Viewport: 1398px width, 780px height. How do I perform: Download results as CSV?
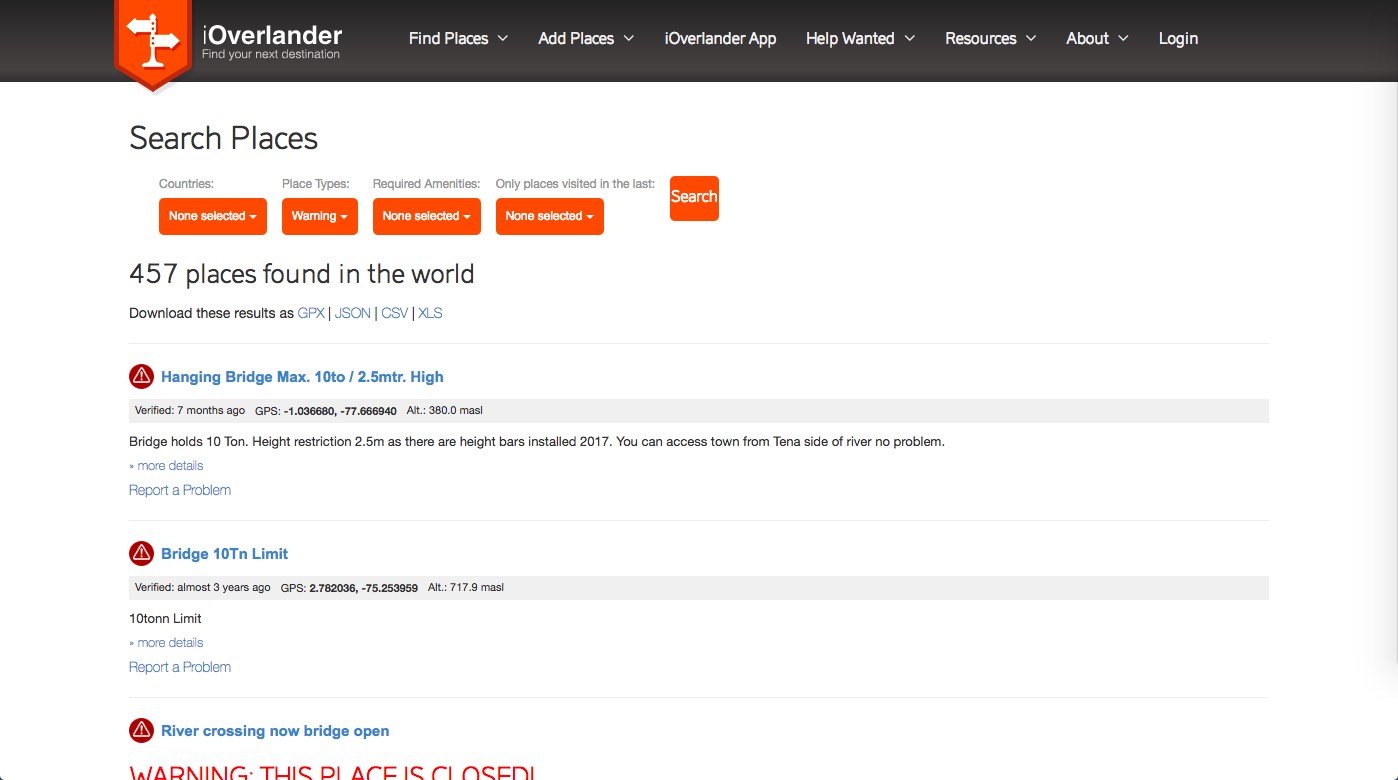pyautogui.click(x=394, y=313)
